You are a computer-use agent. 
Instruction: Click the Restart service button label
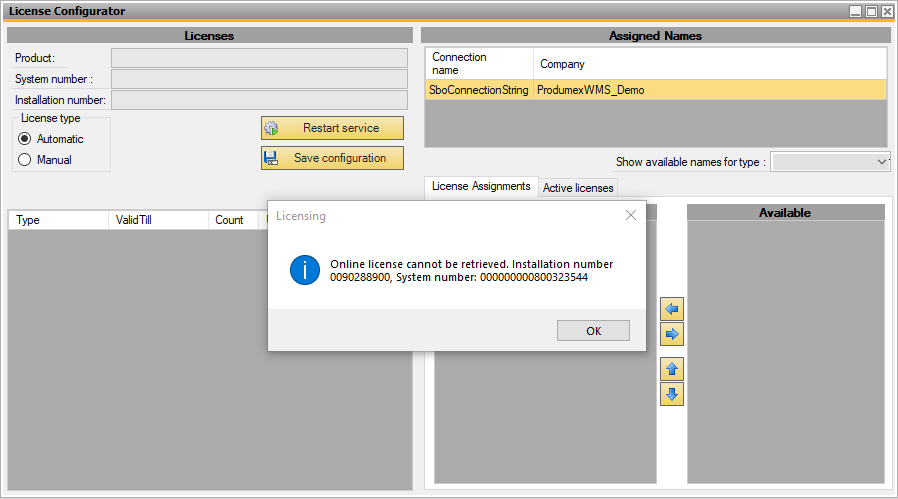pyautogui.click(x=341, y=128)
